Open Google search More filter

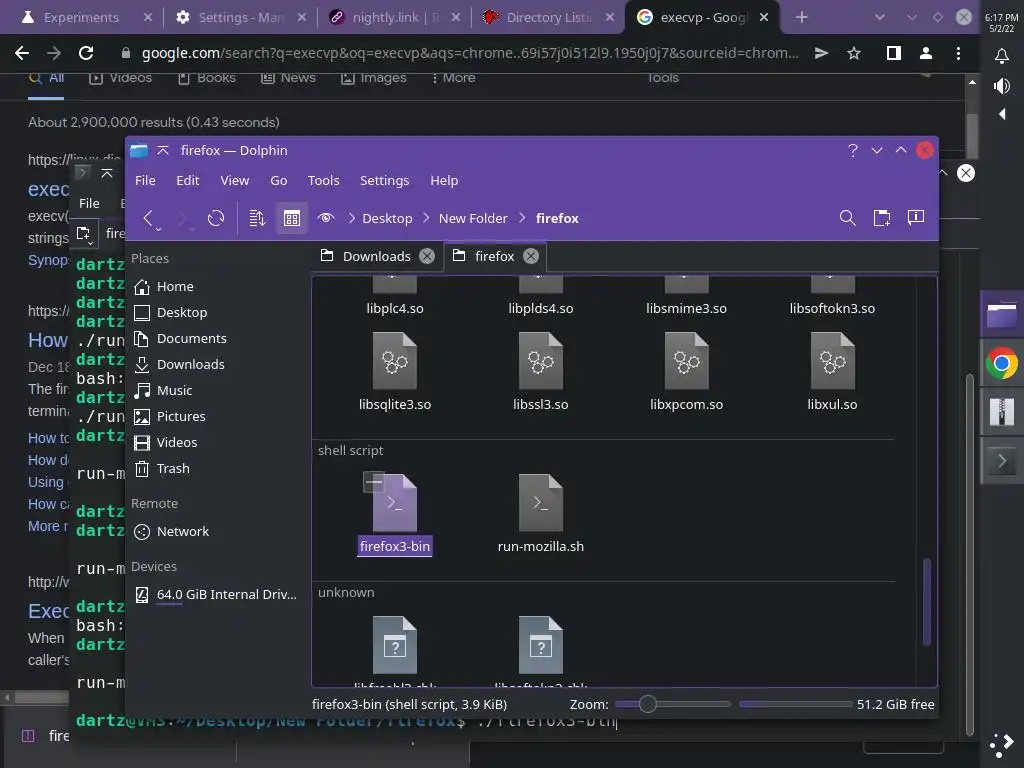click(453, 78)
